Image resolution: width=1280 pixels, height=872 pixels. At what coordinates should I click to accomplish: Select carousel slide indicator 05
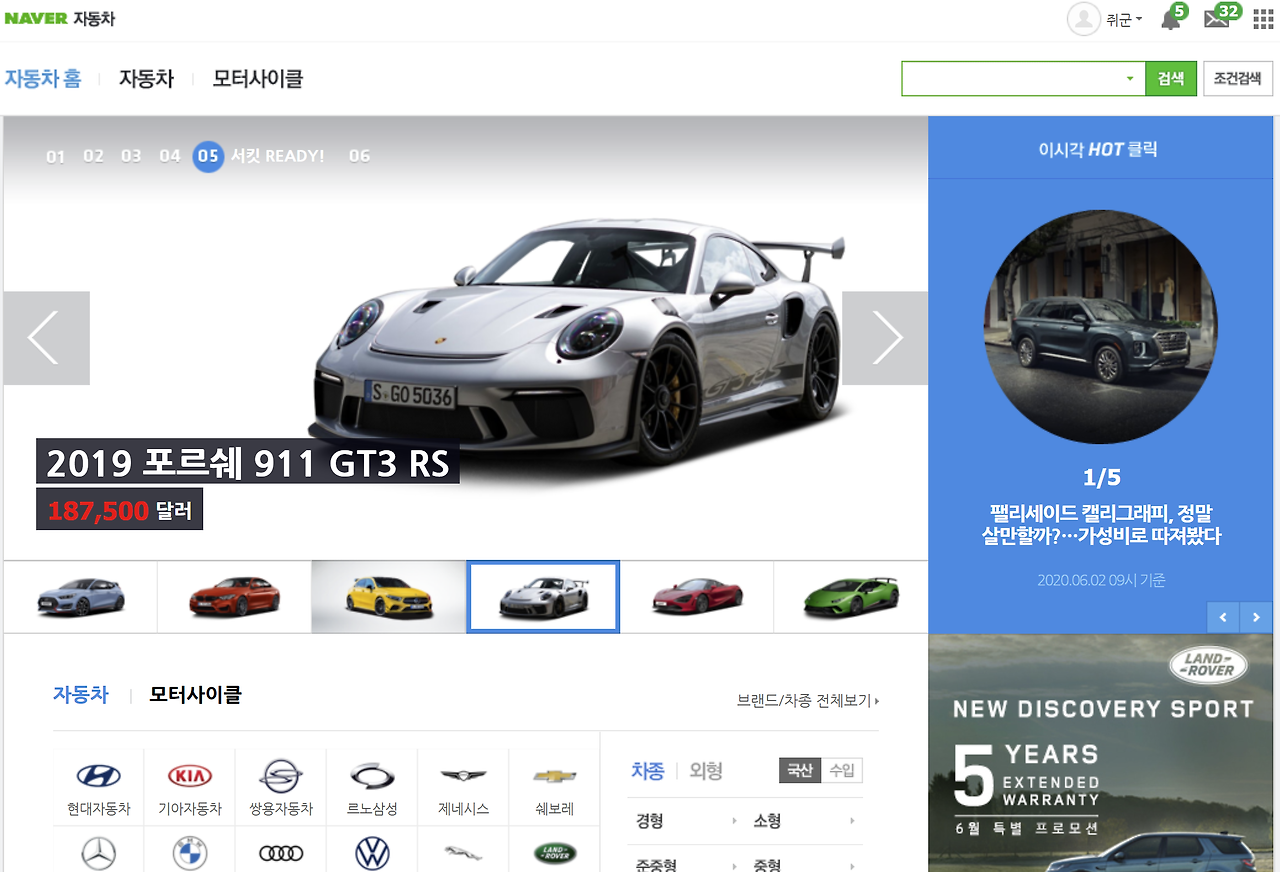tap(208, 156)
